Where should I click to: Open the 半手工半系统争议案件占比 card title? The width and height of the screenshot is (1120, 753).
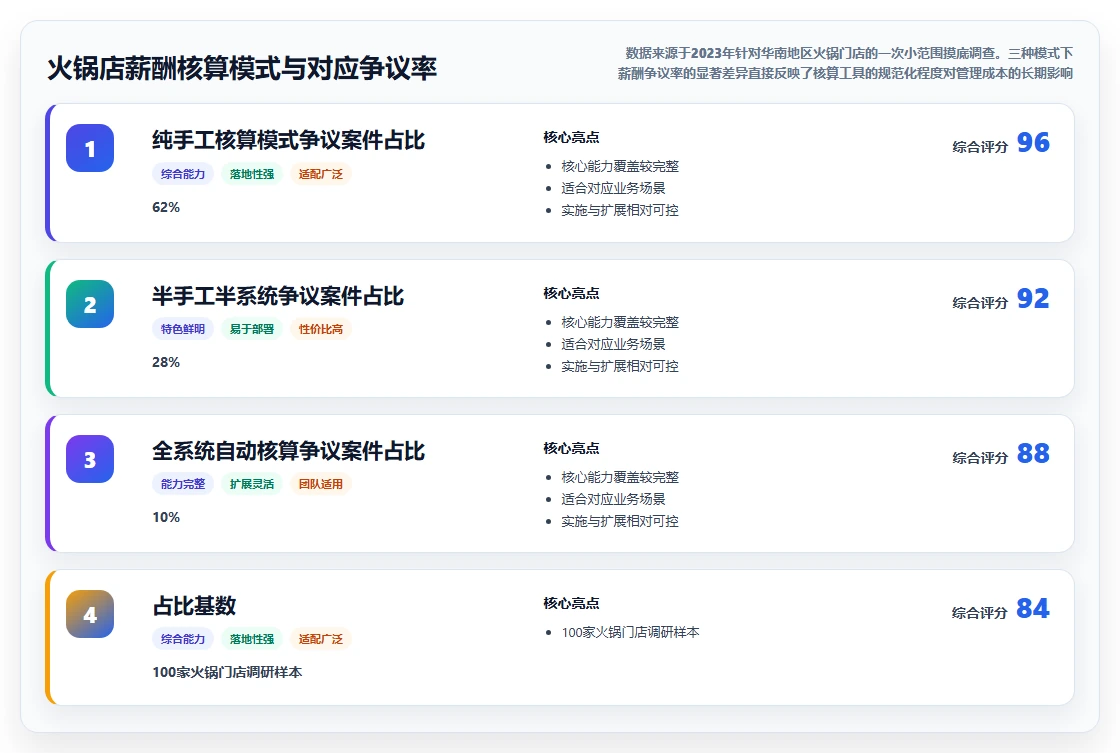pyautogui.click(x=278, y=296)
